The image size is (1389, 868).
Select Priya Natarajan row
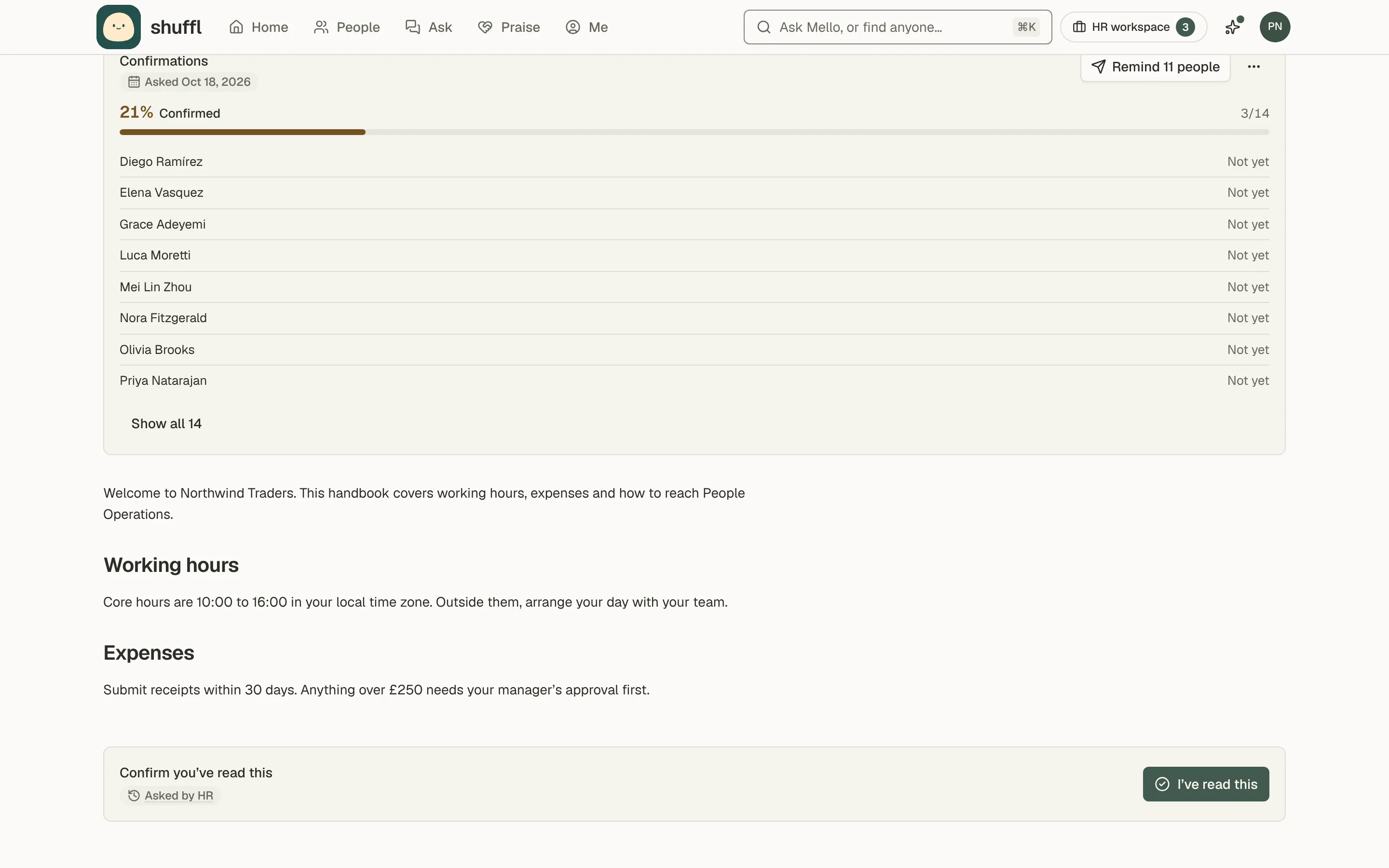click(x=694, y=380)
